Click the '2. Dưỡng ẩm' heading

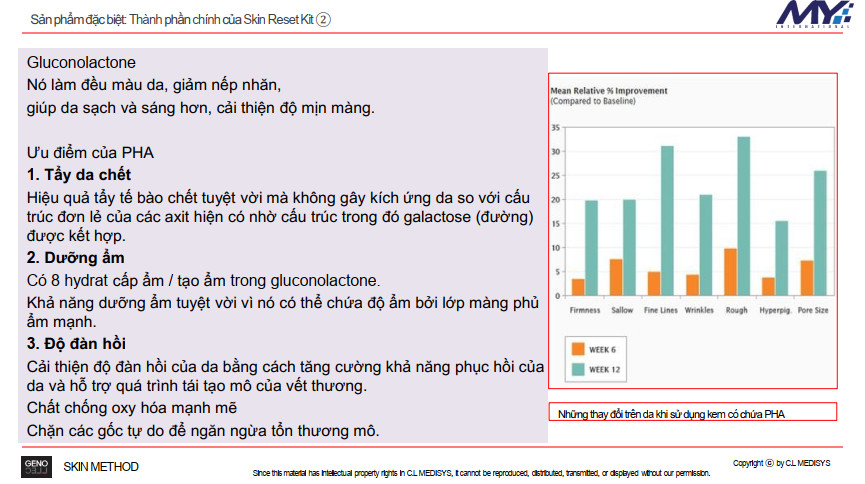[x=76, y=258]
